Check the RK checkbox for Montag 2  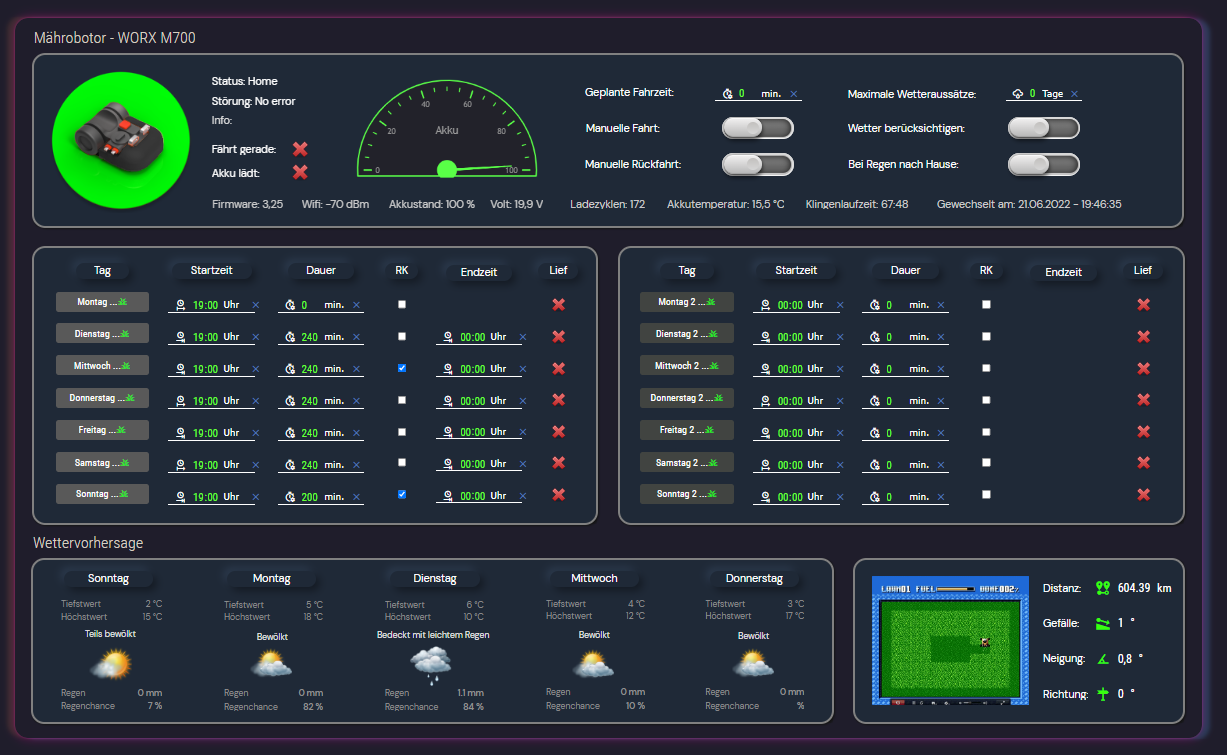pos(987,304)
